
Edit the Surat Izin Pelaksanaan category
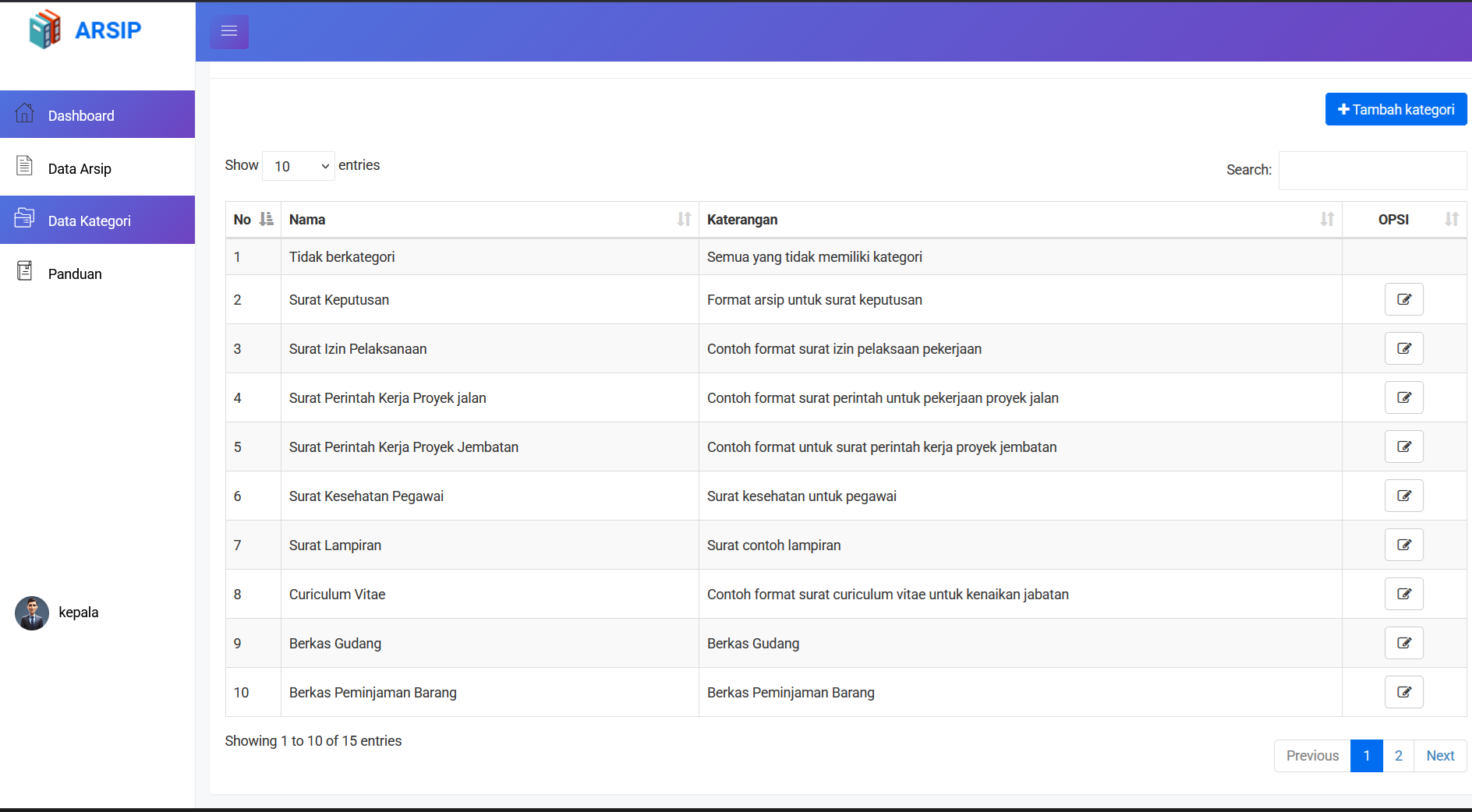tap(1404, 348)
